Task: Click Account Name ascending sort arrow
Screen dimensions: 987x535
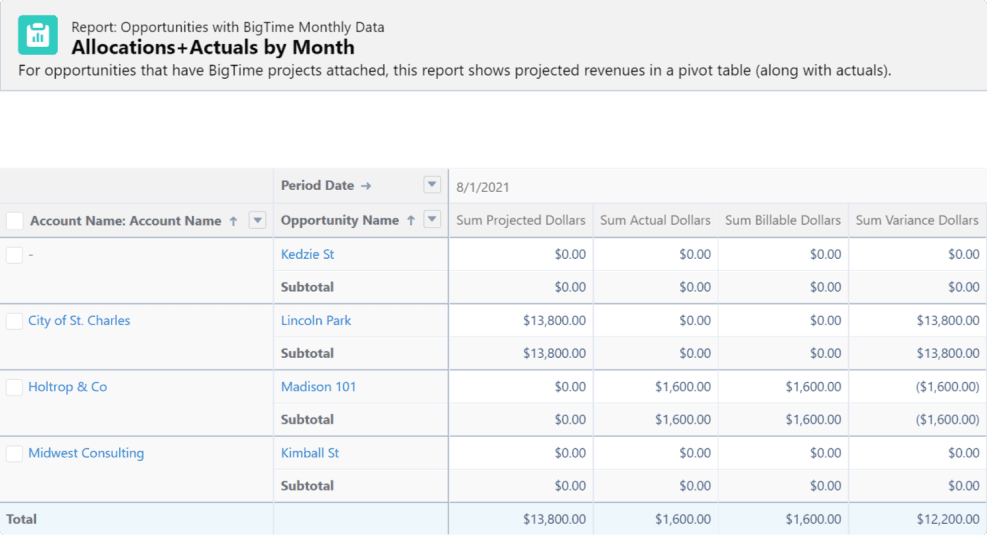Action: click(x=234, y=221)
